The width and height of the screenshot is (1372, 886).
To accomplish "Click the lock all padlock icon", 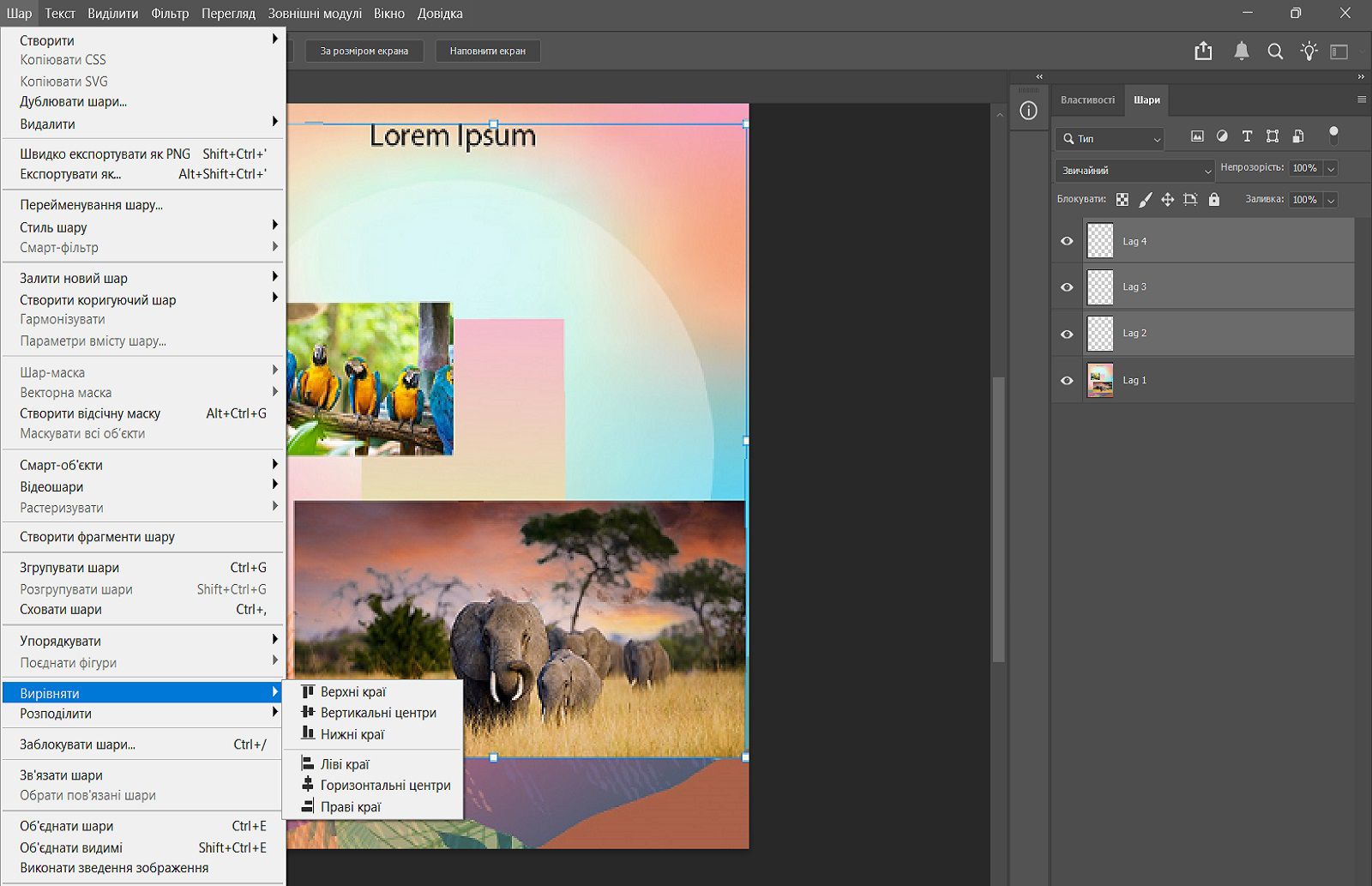I will click(1213, 200).
